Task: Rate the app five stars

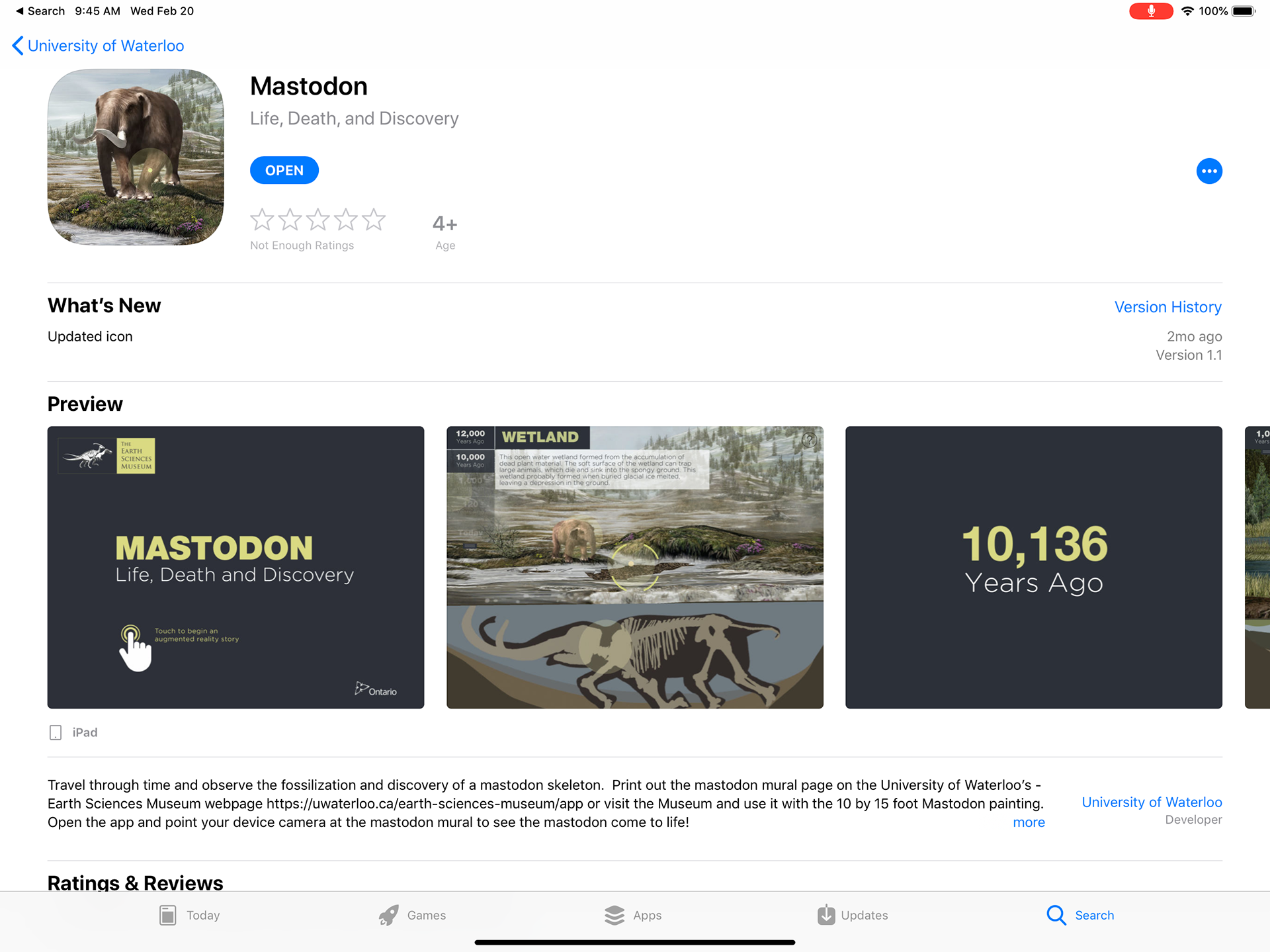Action: pyautogui.click(x=374, y=220)
